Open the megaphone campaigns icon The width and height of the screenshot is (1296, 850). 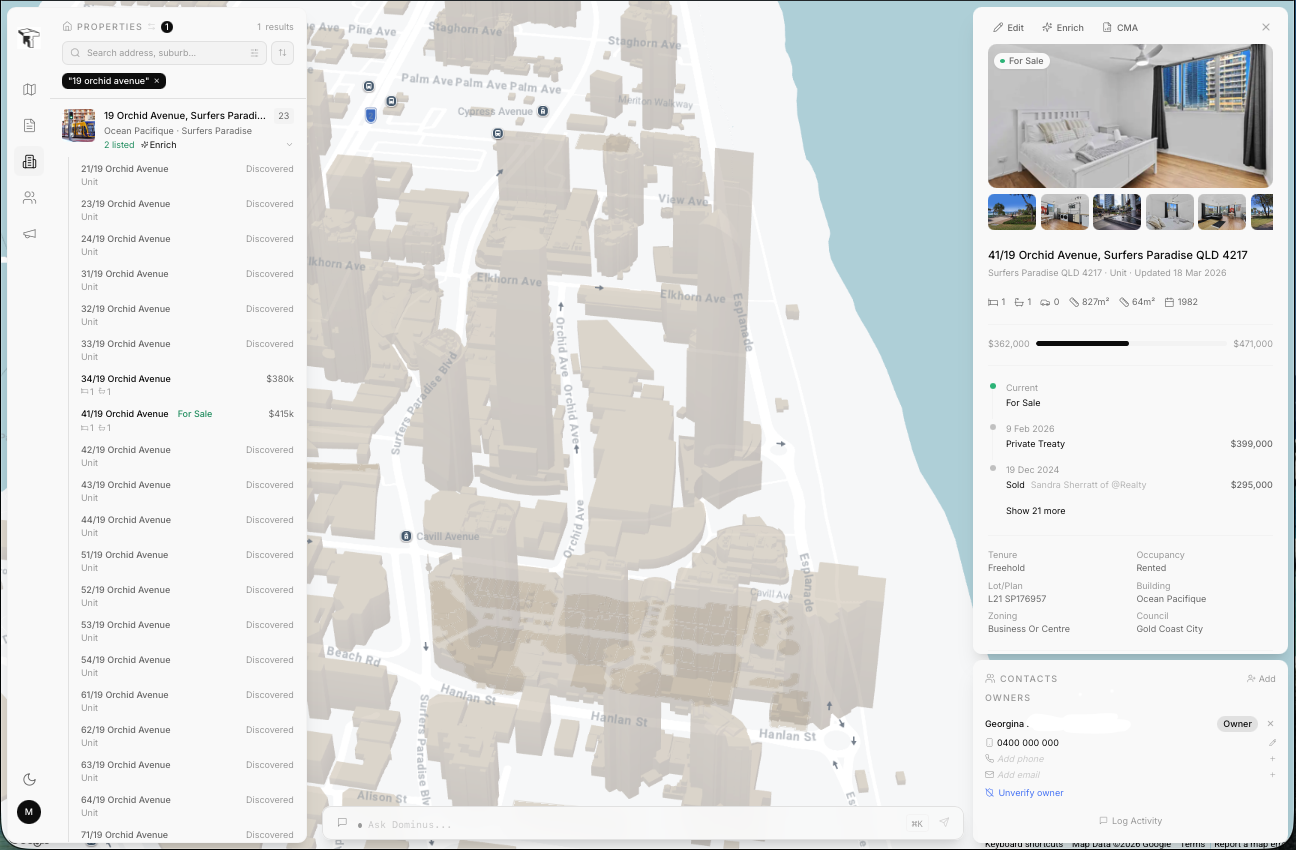pos(29,234)
